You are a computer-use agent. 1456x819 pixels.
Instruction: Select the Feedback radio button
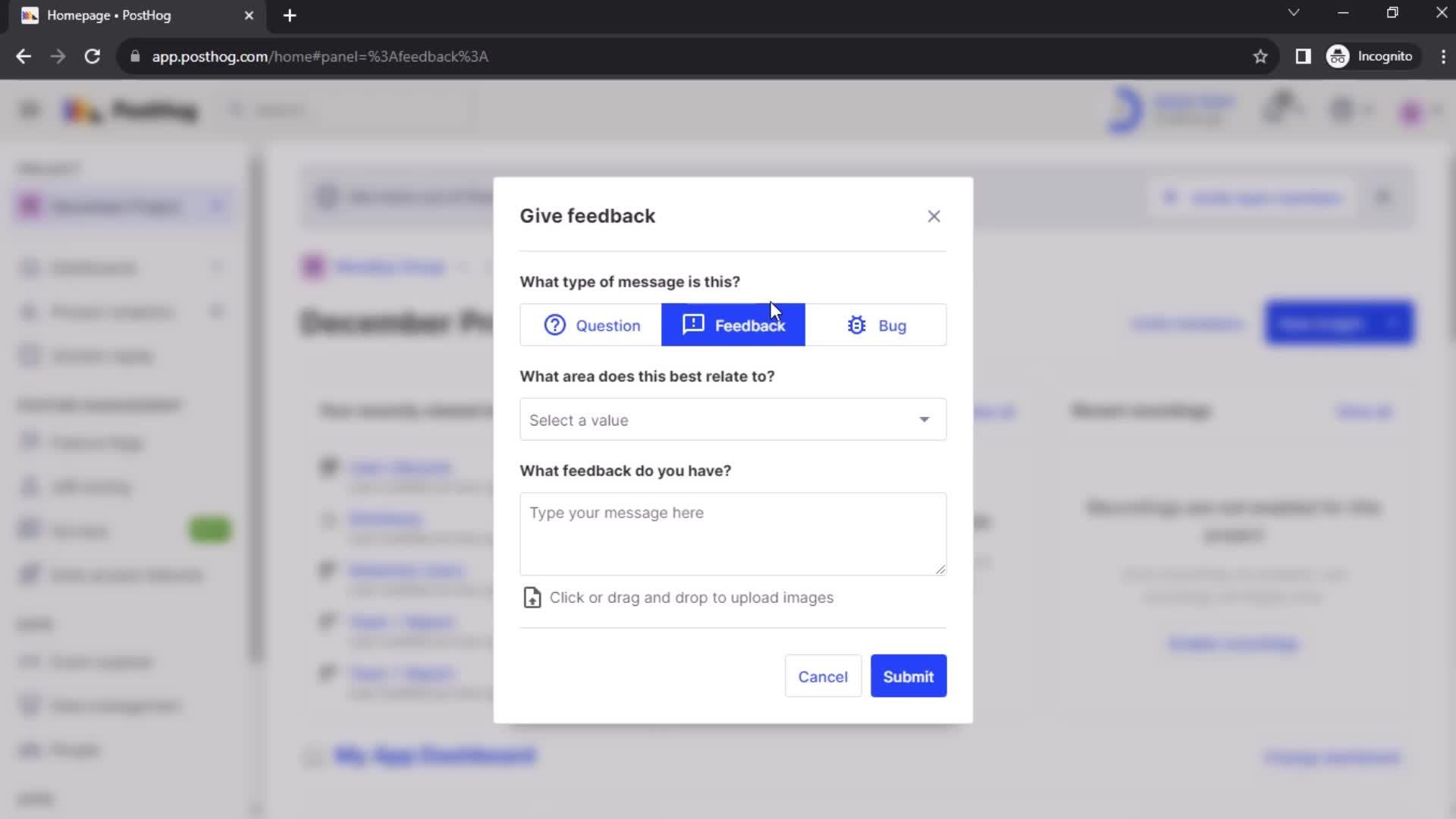[733, 325]
